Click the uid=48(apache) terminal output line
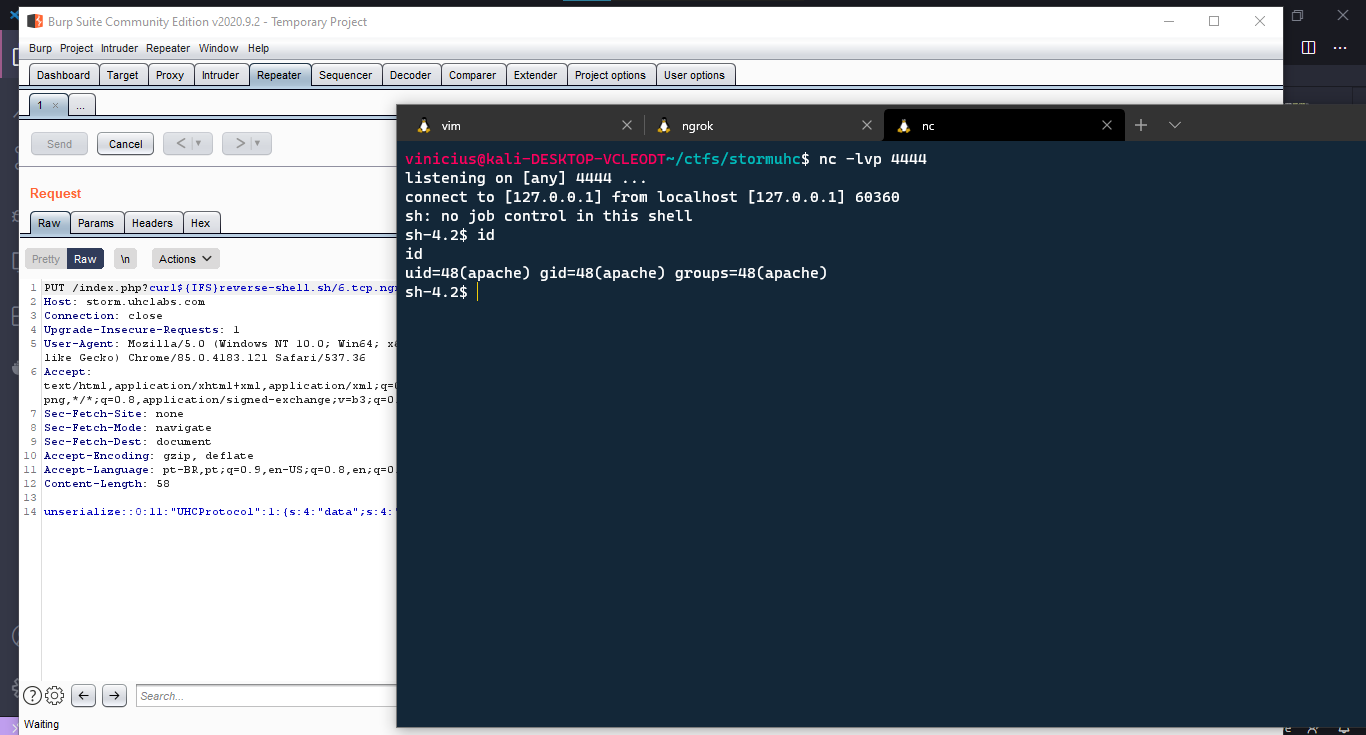 click(x=616, y=273)
